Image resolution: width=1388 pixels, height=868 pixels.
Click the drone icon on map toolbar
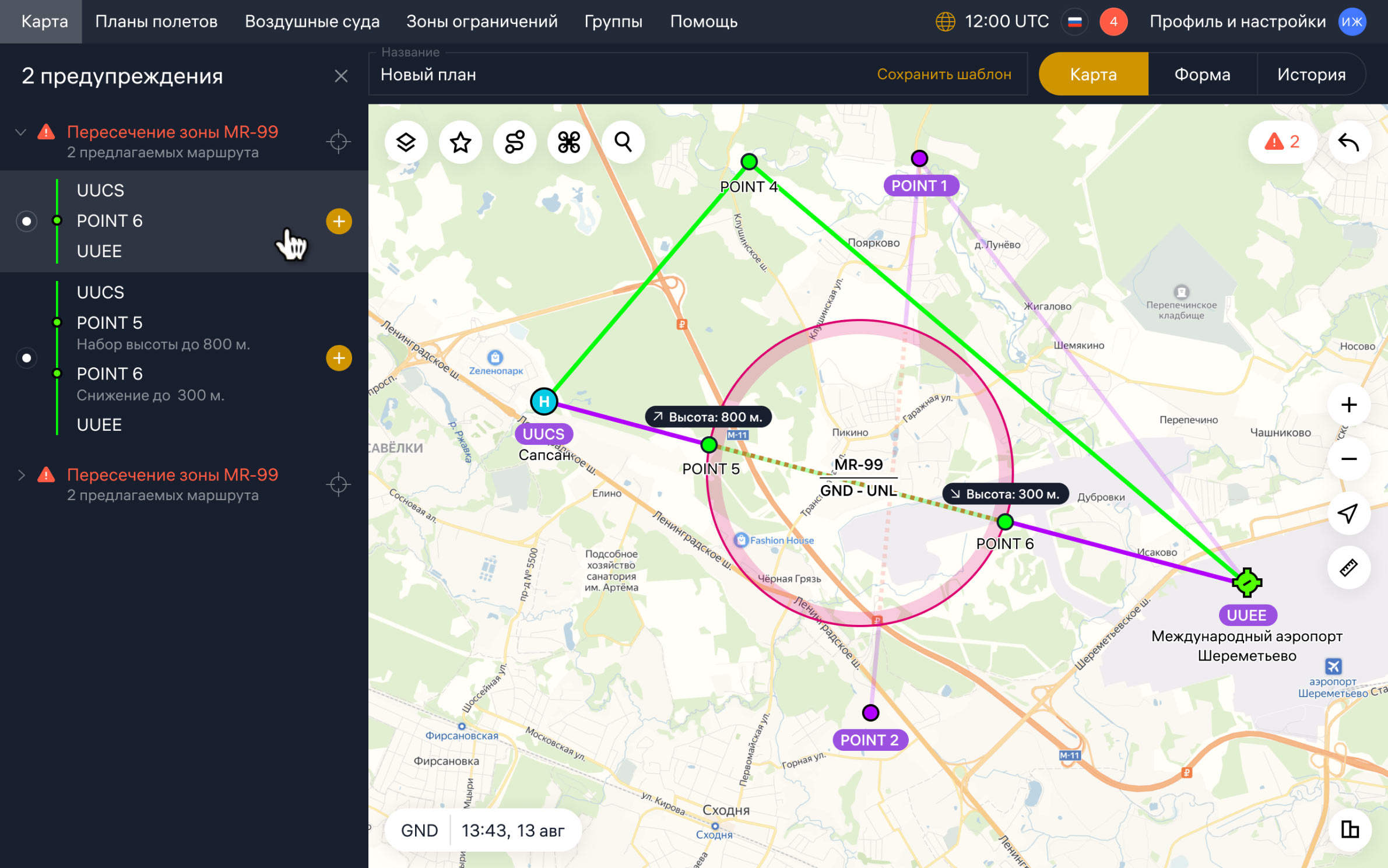click(569, 142)
